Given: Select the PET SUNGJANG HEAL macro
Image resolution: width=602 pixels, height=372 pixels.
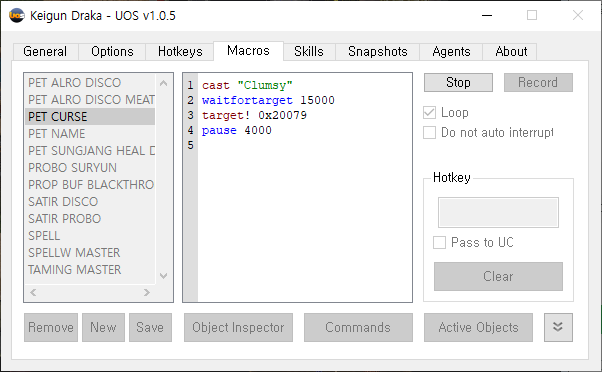Looking at the screenshot, I should (90, 150).
